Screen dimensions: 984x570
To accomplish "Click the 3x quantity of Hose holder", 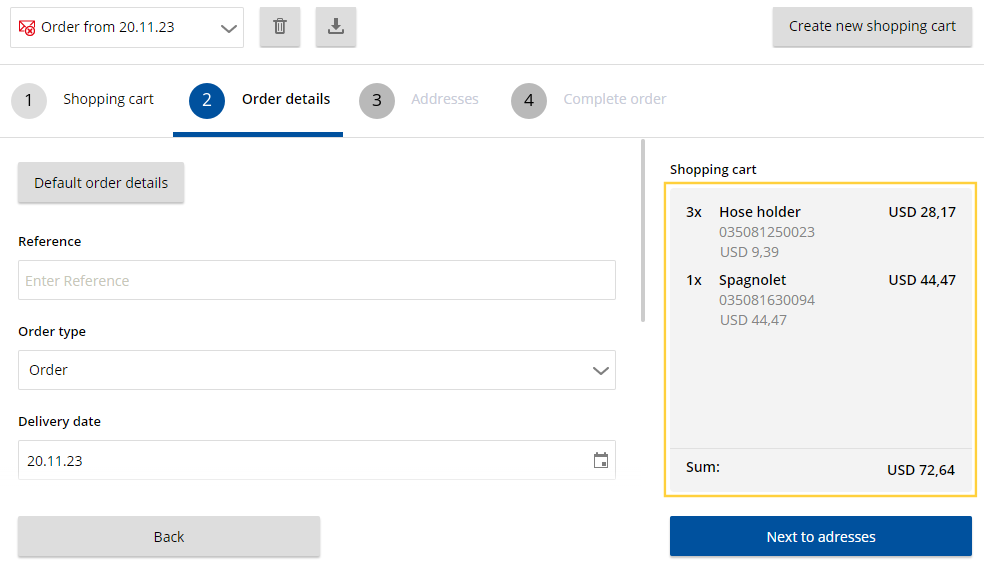I will coord(693,212).
